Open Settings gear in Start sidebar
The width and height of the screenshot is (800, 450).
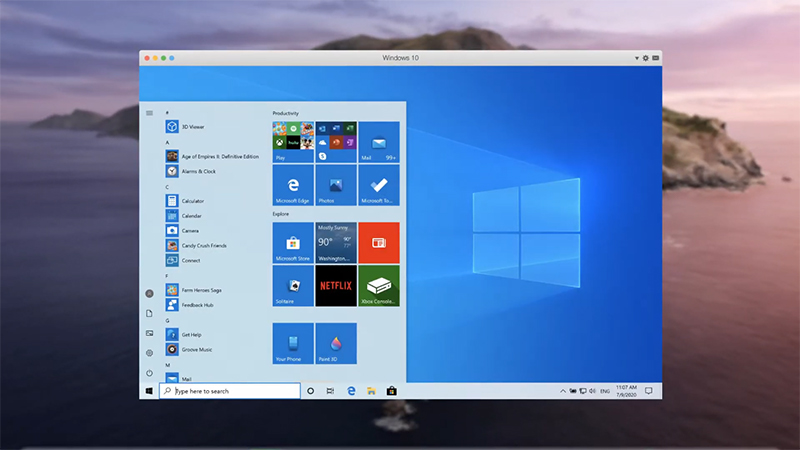(x=149, y=353)
